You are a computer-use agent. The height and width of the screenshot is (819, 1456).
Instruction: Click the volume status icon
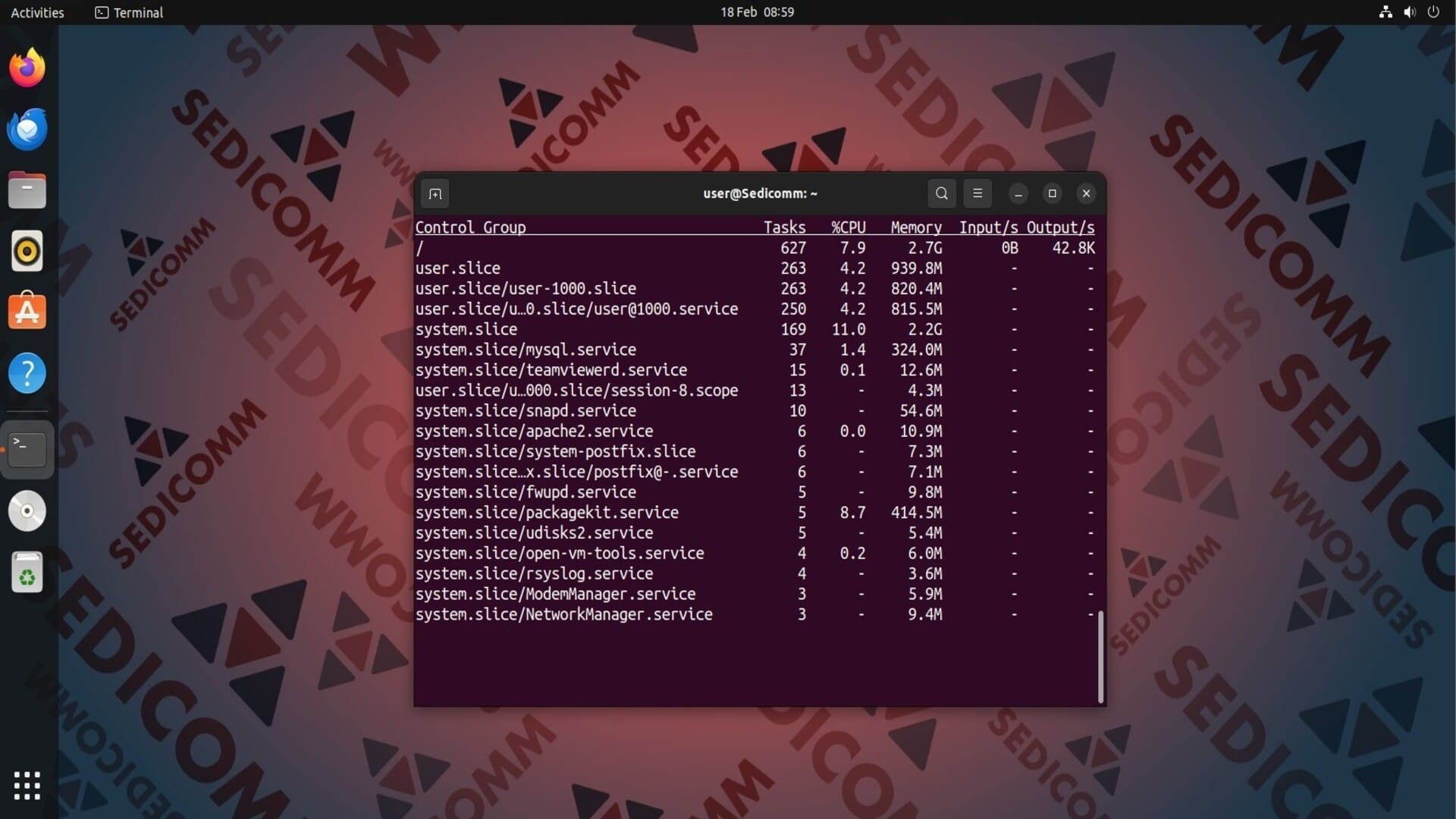coord(1409,12)
